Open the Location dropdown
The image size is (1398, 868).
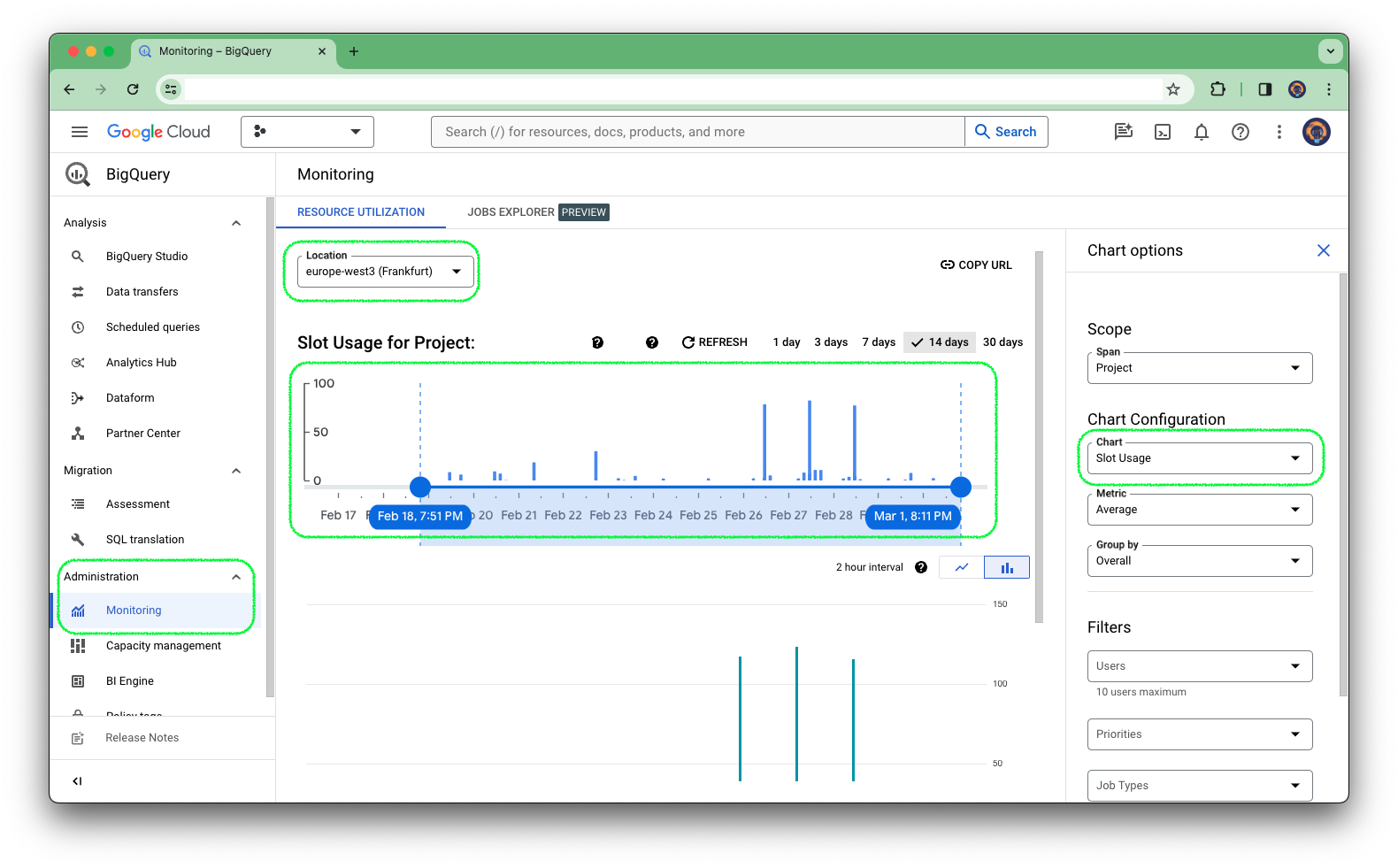point(385,272)
